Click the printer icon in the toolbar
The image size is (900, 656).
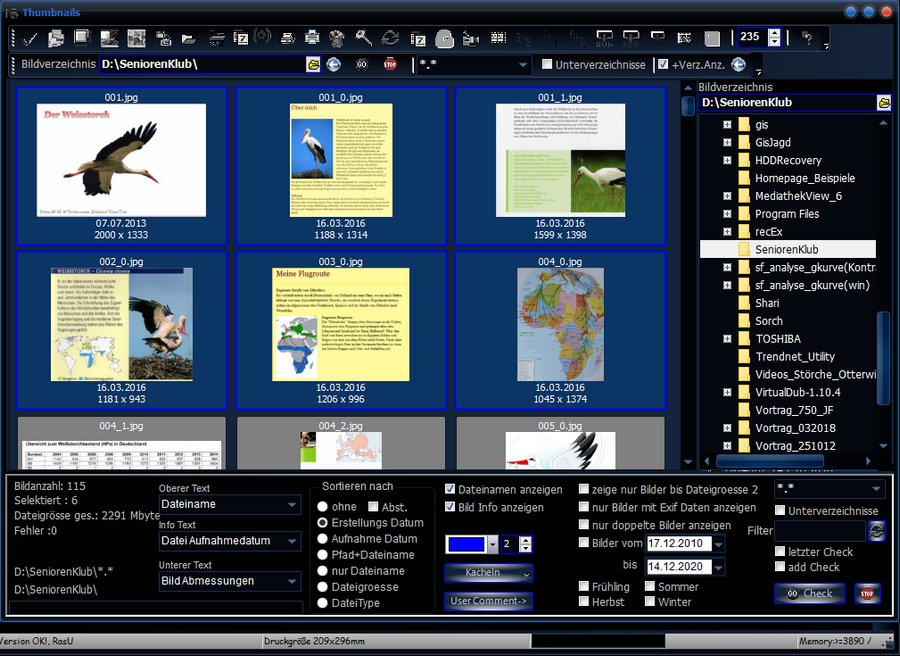(312, 39)
